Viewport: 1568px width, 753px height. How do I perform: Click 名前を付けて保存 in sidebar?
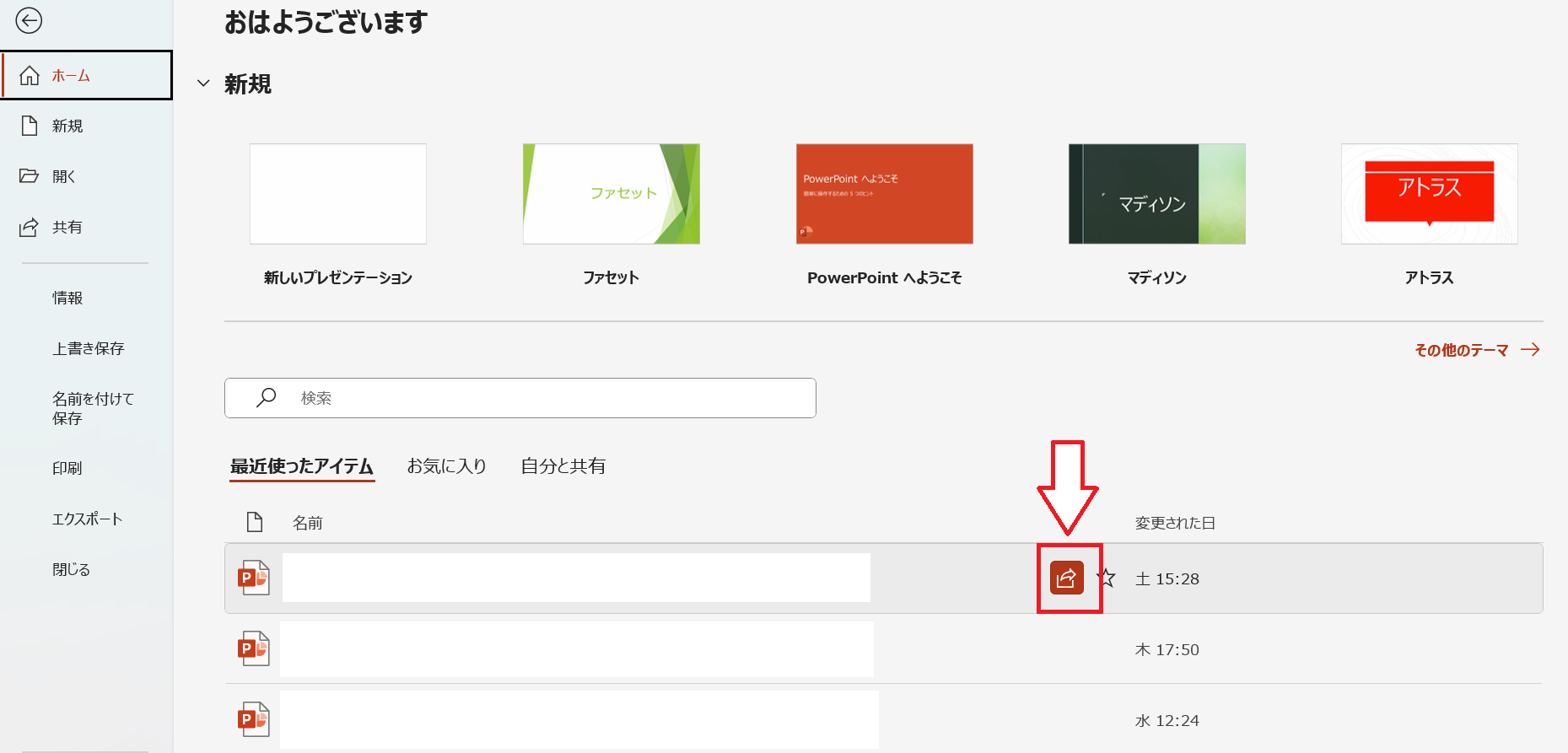point(93,408)
